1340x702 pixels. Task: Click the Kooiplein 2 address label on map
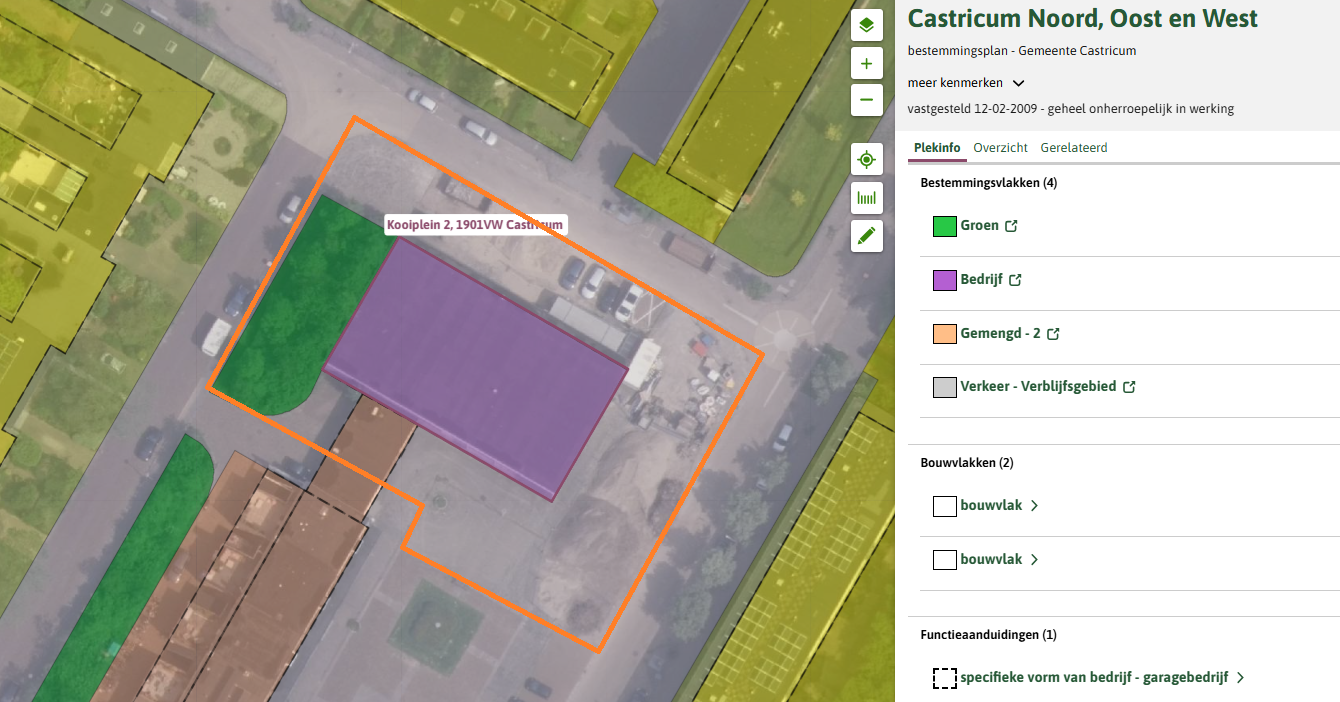(x=476, y=225)
